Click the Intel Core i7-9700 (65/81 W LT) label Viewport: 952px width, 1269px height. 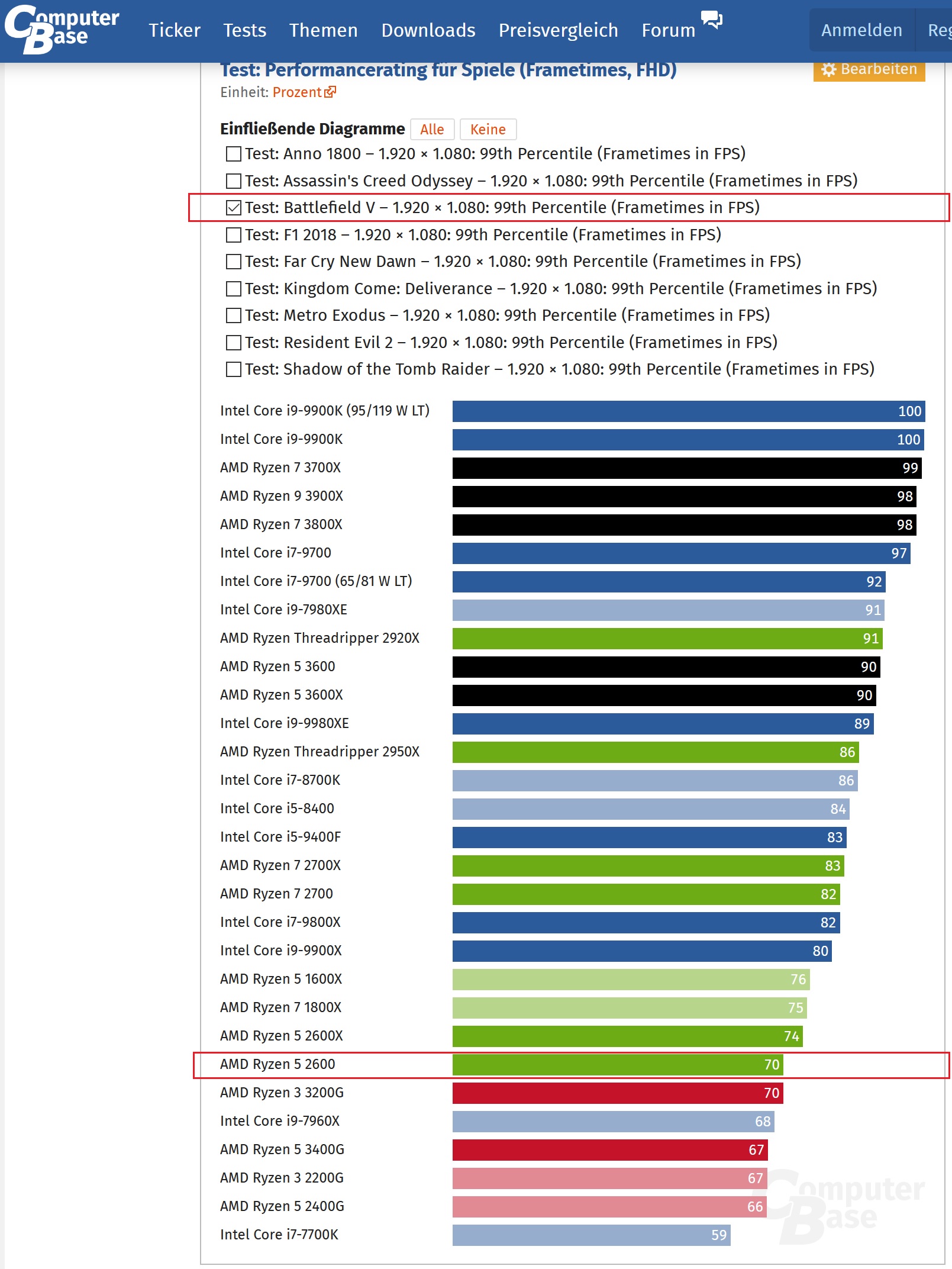pos(316,581)
